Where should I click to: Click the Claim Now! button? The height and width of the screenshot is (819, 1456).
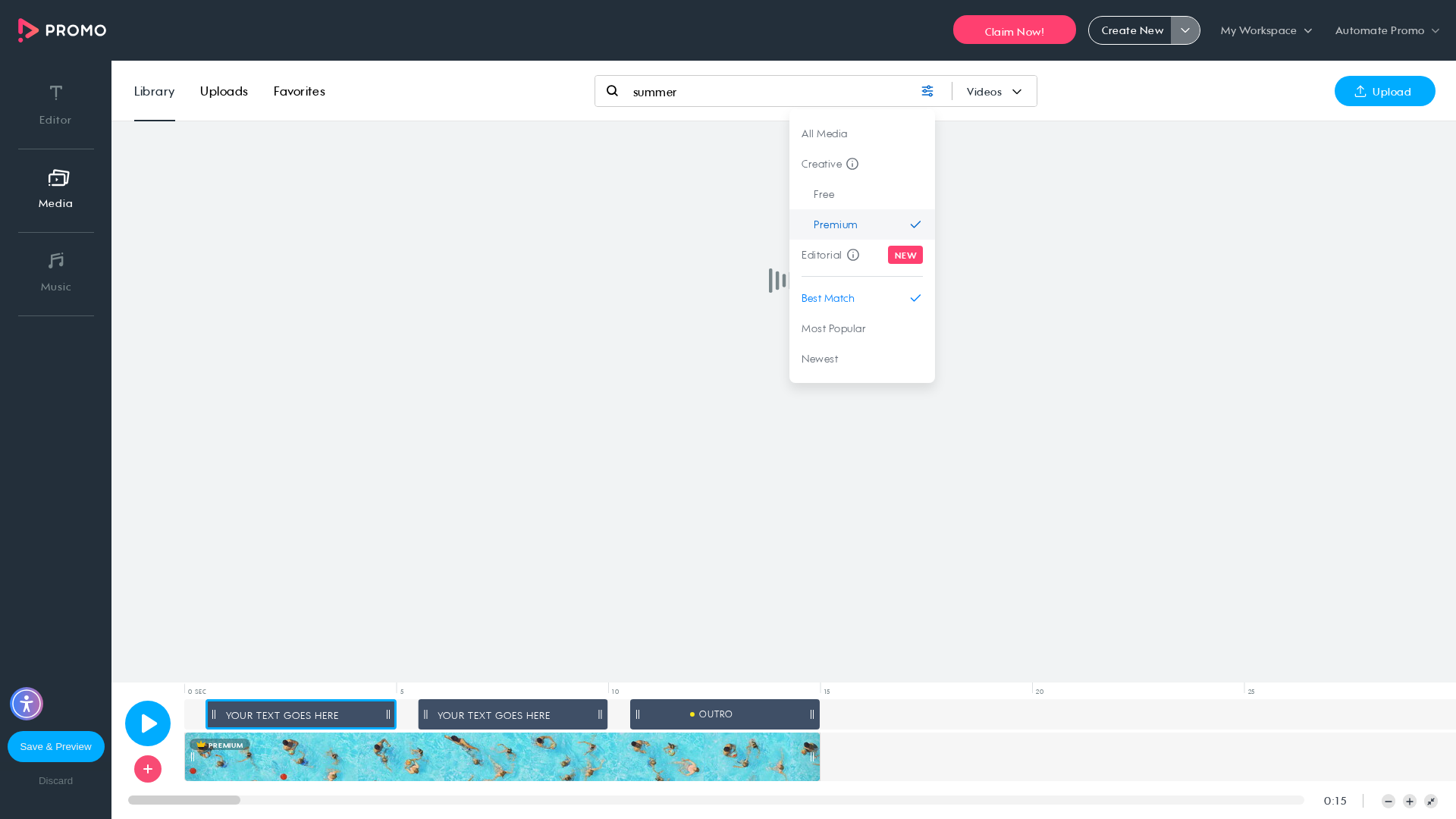pos(1014,30)
